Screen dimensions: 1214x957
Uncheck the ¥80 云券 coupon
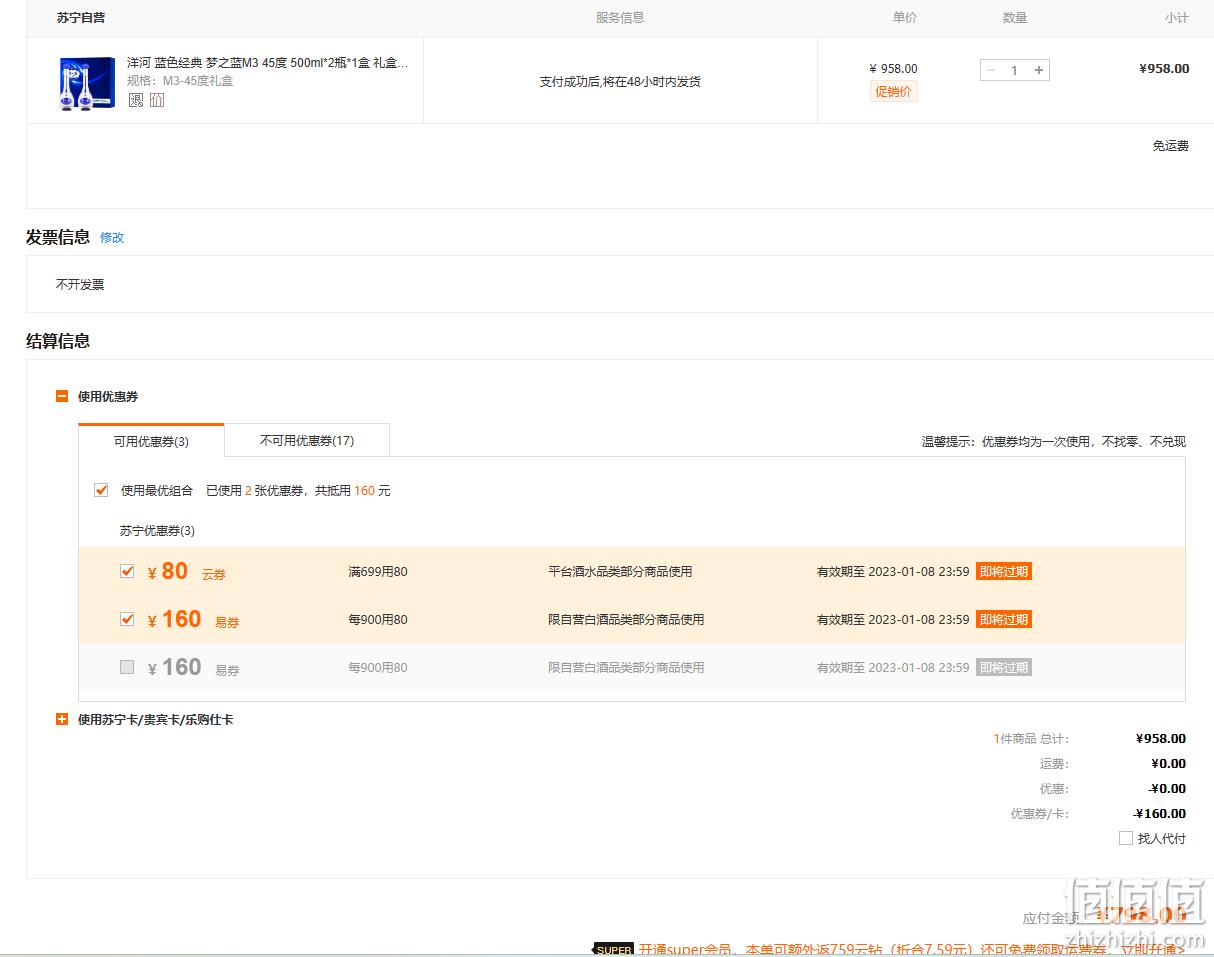coord(127,571)
